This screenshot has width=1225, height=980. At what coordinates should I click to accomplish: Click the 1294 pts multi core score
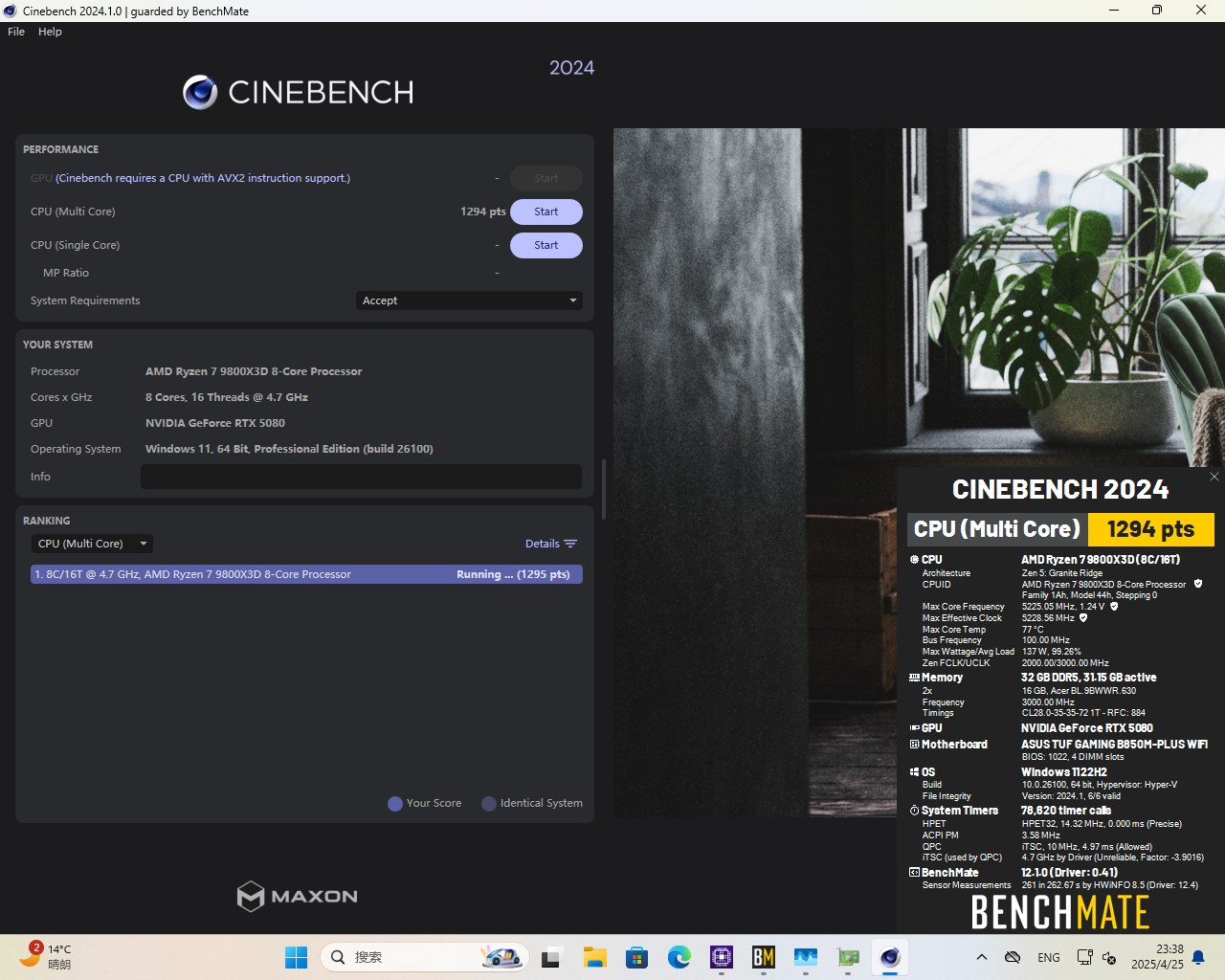(x=482, y=212)
